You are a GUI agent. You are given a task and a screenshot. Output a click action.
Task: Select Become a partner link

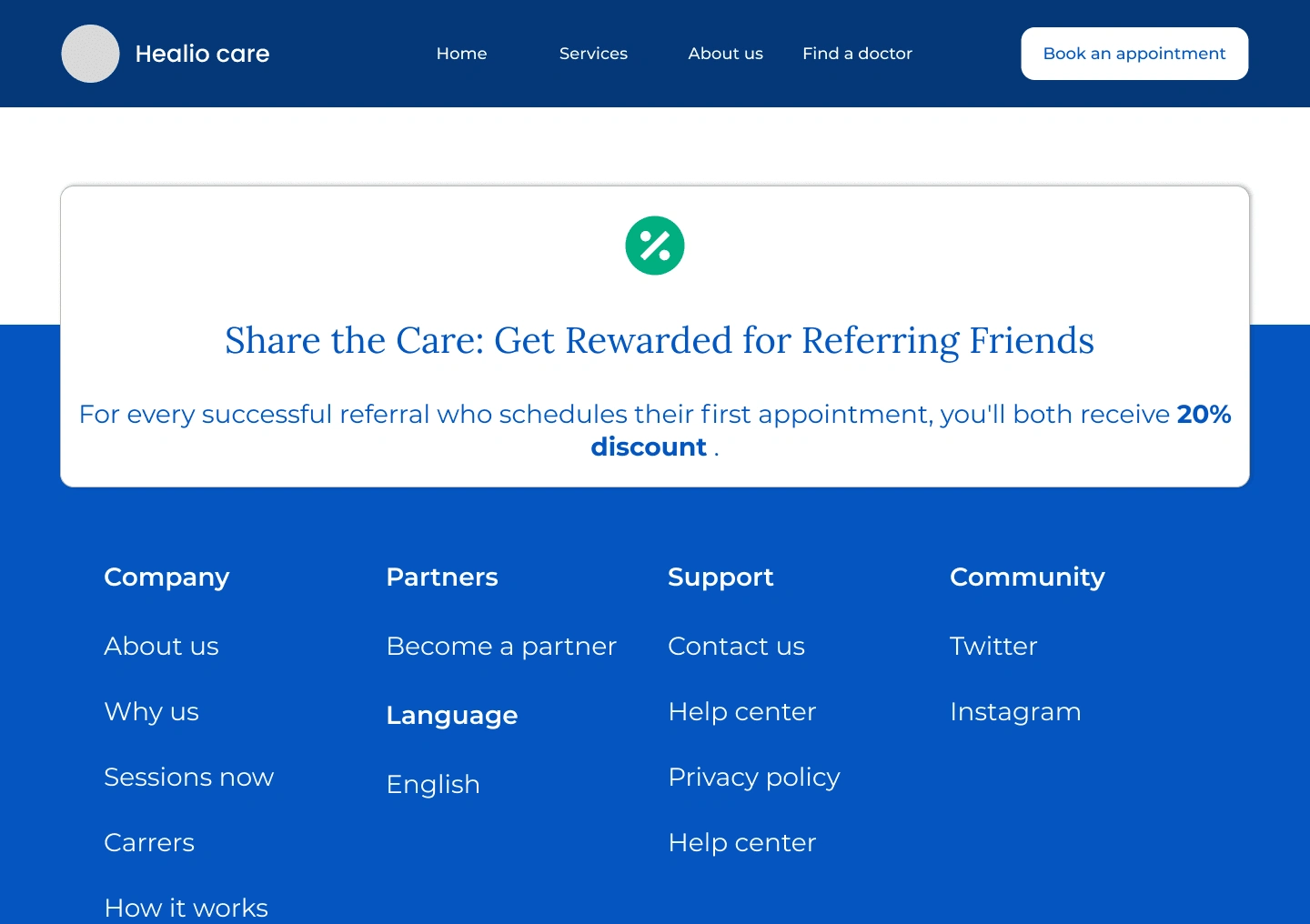[x=501, y=646]
